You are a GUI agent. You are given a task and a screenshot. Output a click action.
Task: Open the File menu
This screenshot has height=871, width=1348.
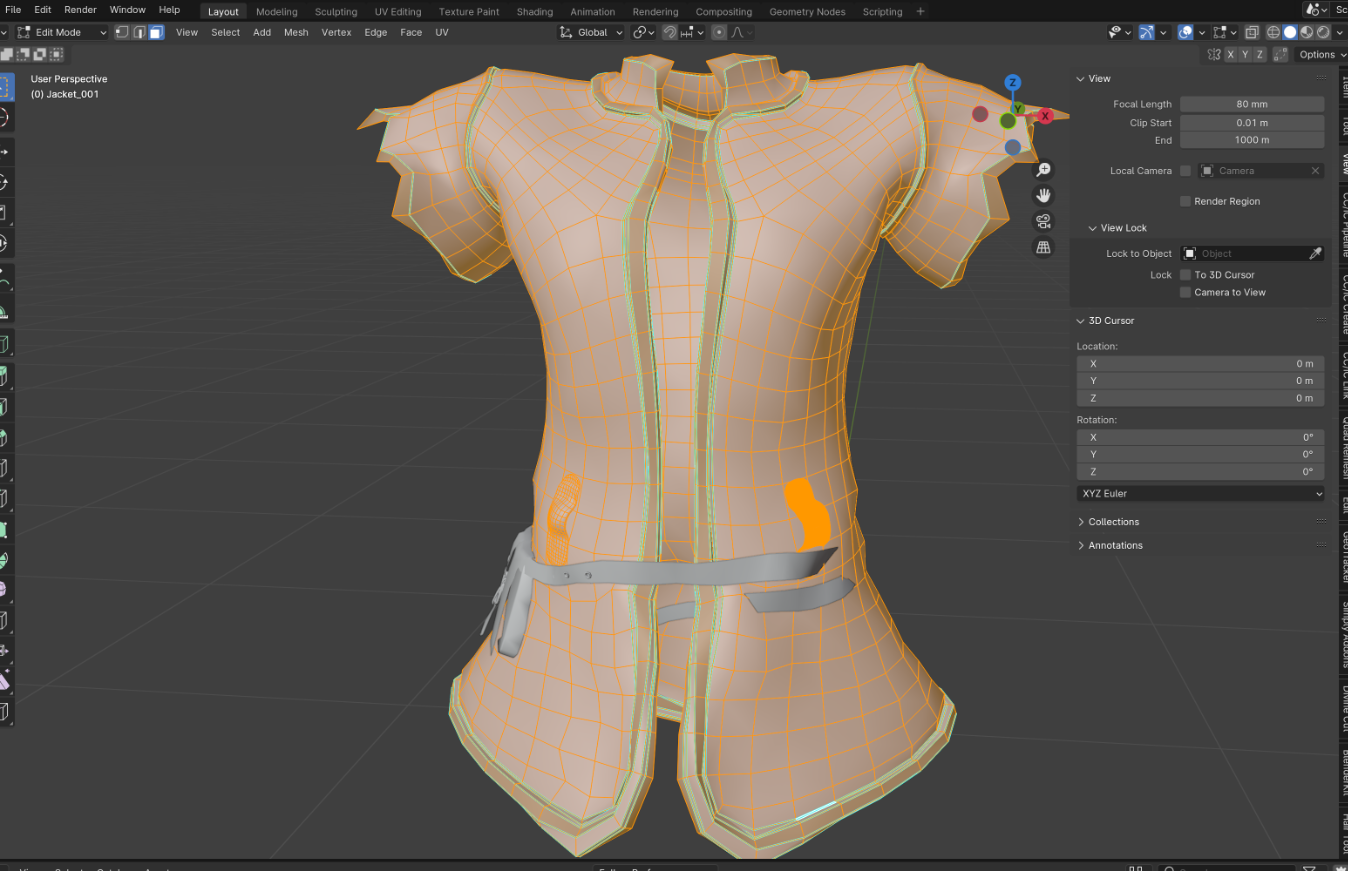point(13,9)
